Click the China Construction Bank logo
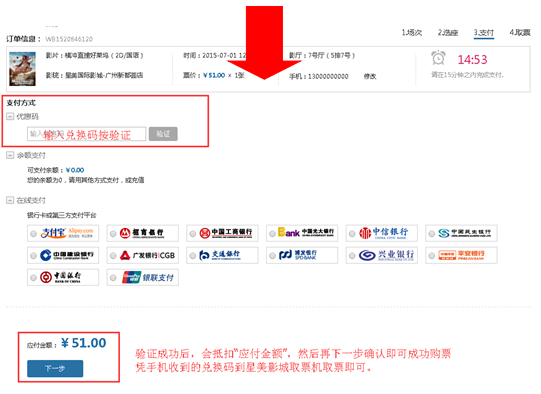Screen dimensions: 541x394 67,255
